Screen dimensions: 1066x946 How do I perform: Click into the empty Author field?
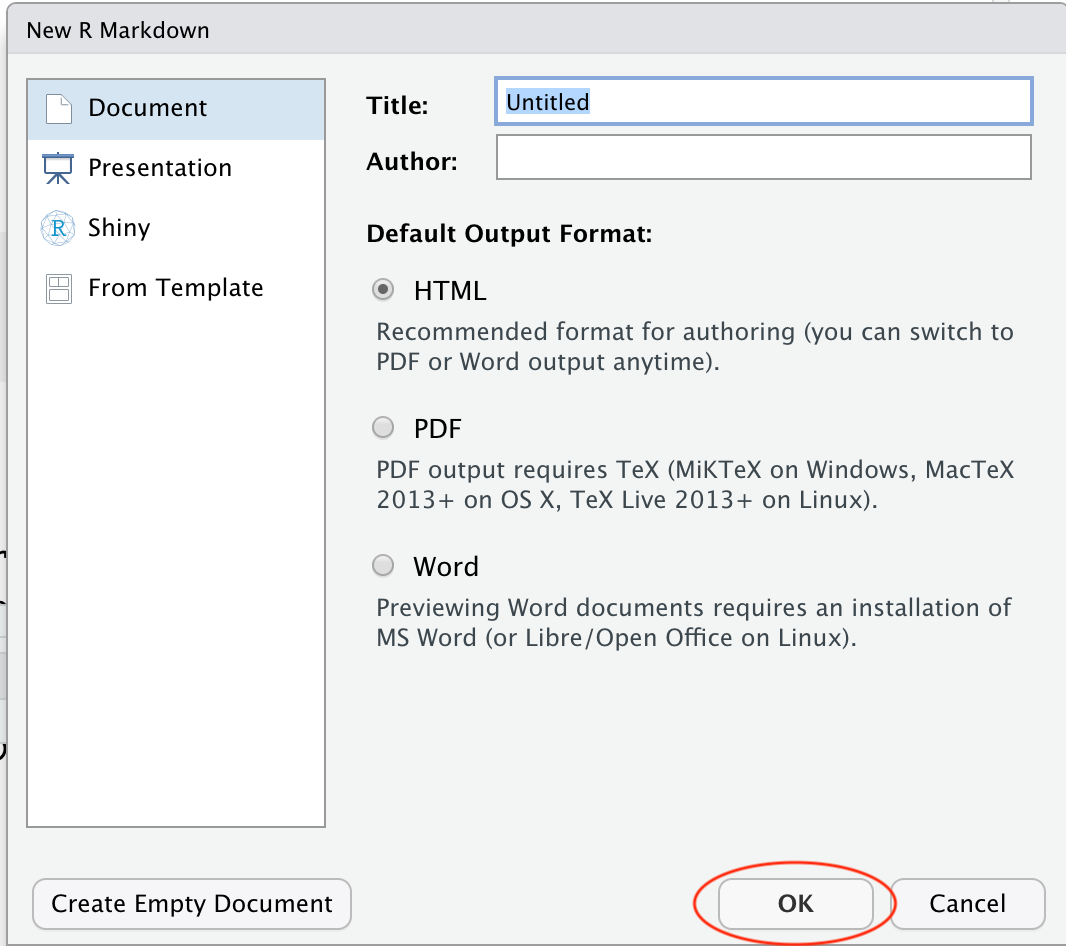[x=763, y=158]
